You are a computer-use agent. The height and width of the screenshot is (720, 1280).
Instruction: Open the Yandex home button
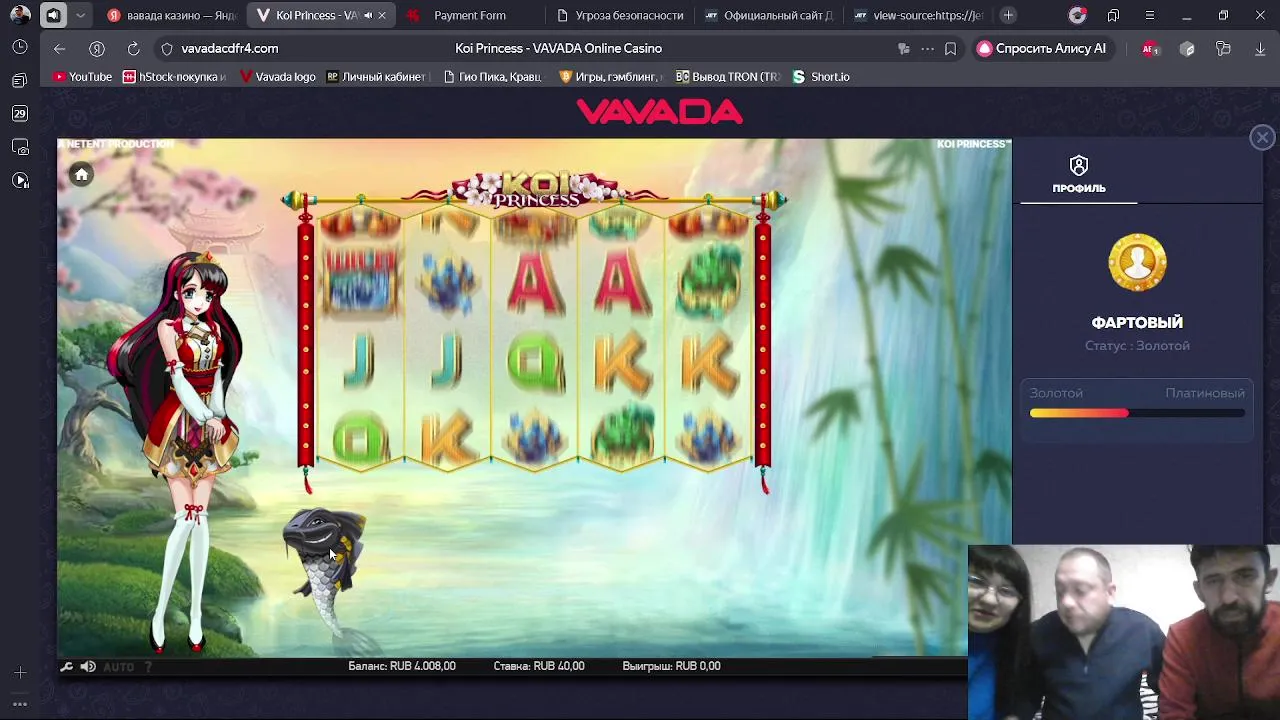[x=97, y=48]
